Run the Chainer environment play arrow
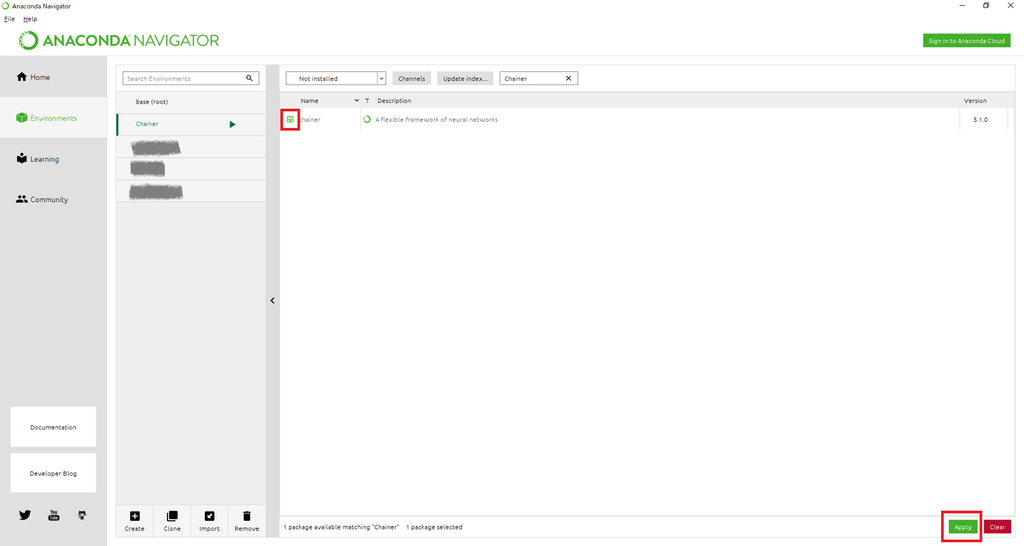The width and height of the screenshot is (1024, 546). click(232, 124)
